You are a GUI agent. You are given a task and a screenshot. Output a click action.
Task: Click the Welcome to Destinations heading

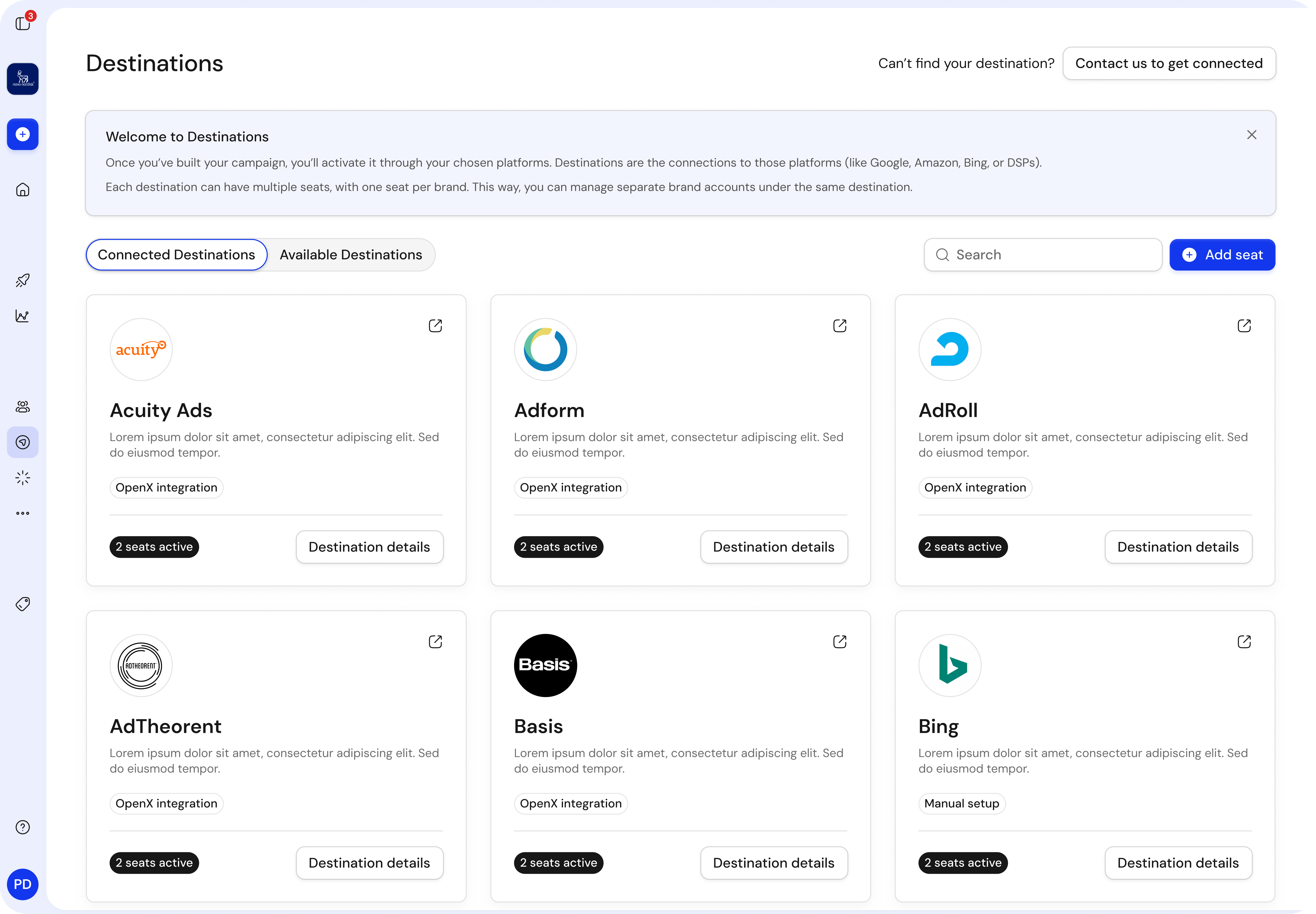(x=187, y=137)
